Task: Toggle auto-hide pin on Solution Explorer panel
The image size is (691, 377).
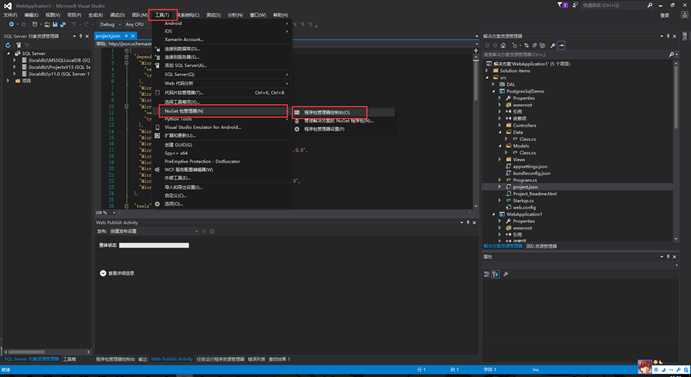Action: click(668, 36)
